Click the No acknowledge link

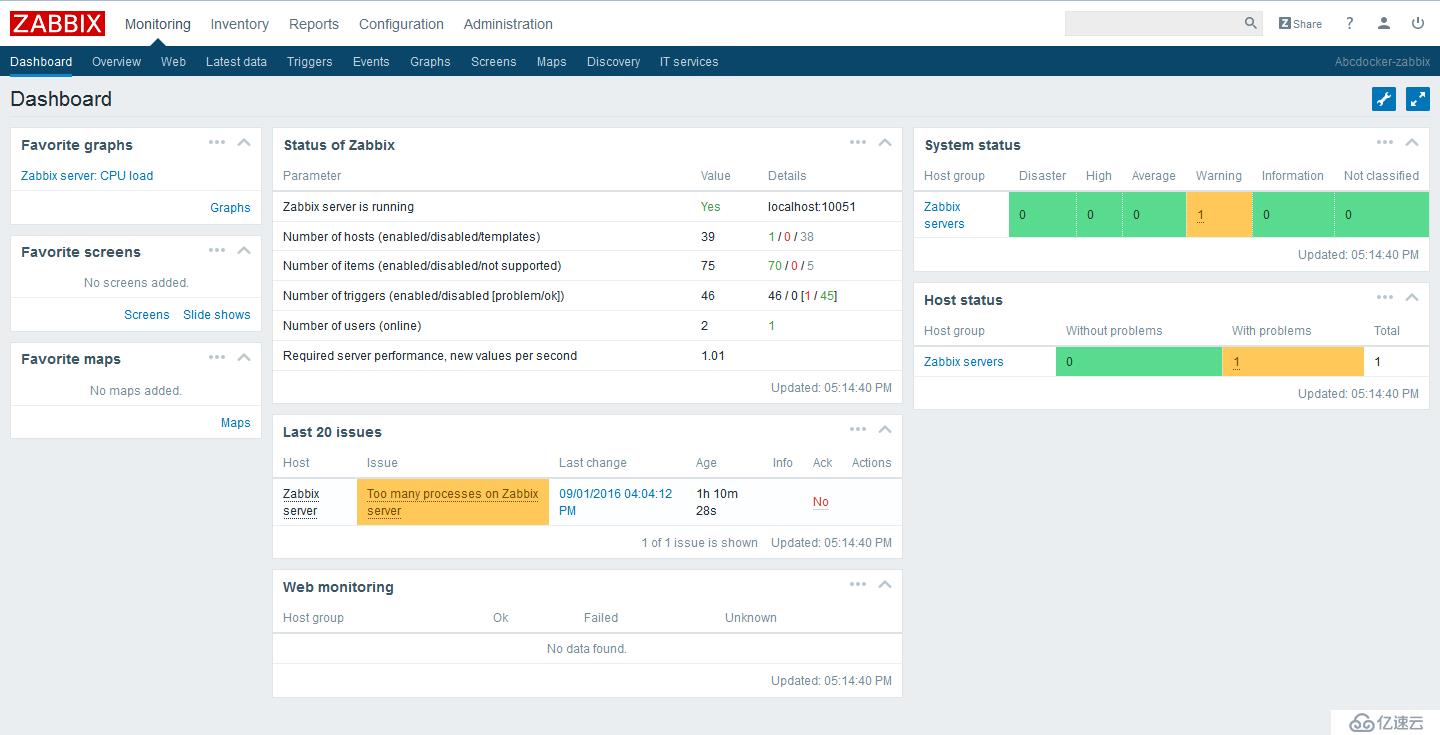click(x=821, y=502)
